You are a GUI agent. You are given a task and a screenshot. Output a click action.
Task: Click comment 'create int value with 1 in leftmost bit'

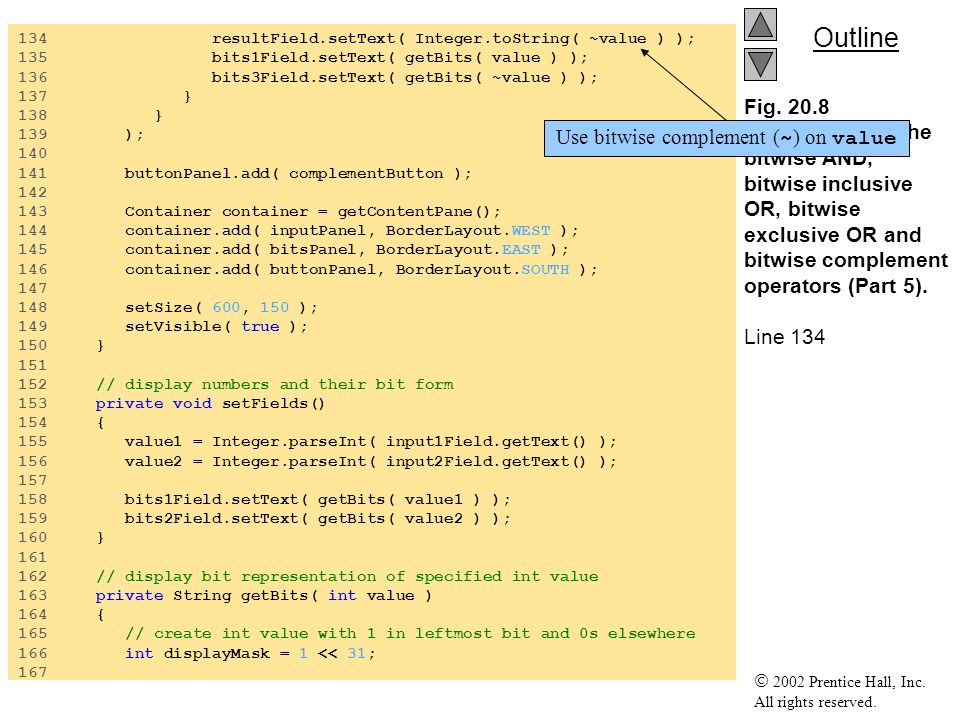coord(410,634)
